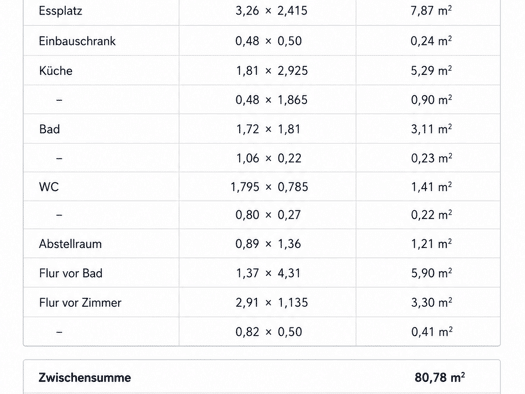
Task: Select the Flur vor Zimmer label
Action: pyautogui.click(x=80, y=303)
